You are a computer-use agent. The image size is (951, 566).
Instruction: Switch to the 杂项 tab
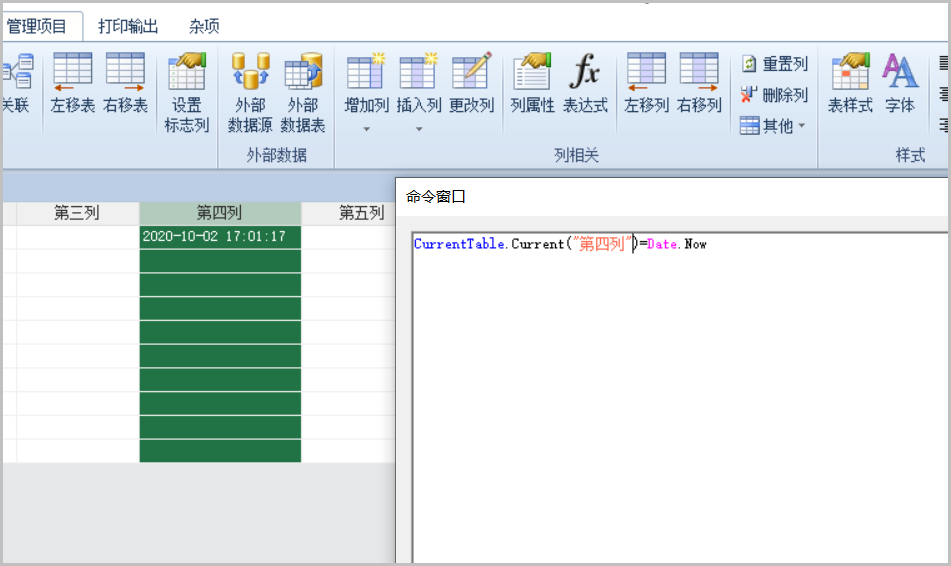(204, 26)
